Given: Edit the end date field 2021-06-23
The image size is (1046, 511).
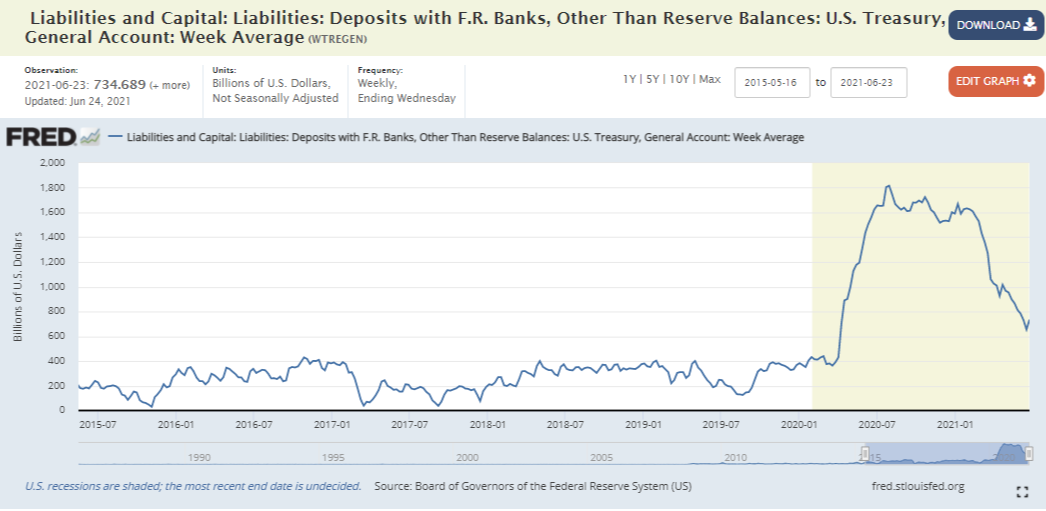Looking at the screenshot, I should [869, 83].
